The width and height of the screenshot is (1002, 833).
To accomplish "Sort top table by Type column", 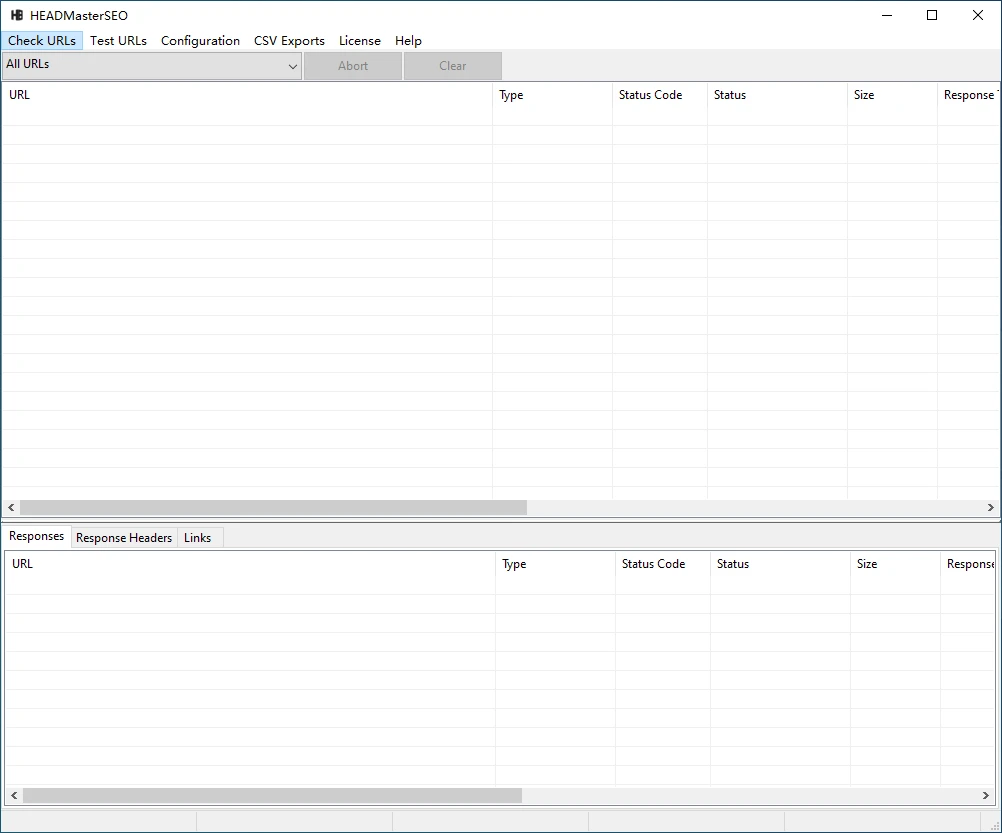I will [x=511, y=95].
